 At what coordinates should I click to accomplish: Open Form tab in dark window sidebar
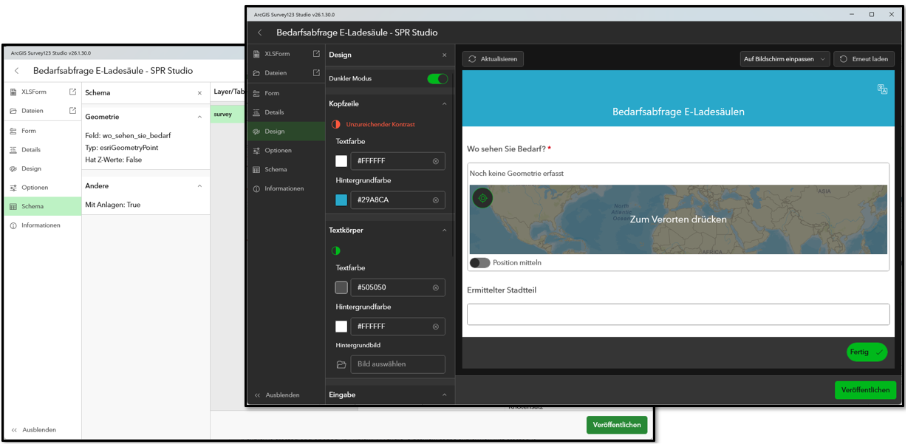pos(287,92)
